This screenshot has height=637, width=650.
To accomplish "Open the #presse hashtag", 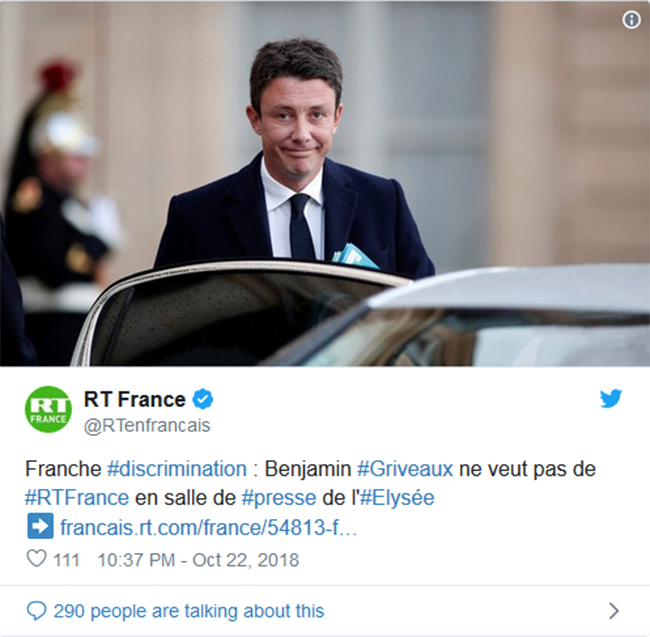I will pyautogui.click(x=279, y=497).
